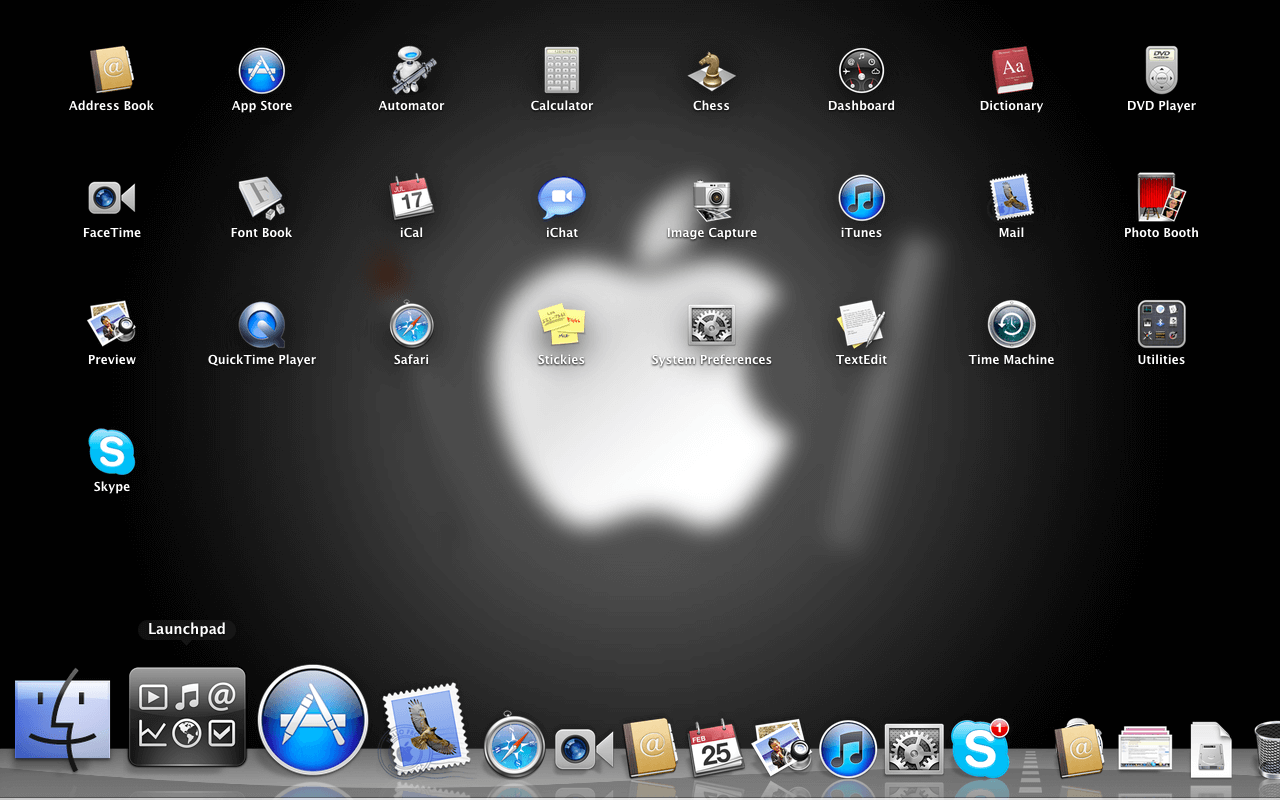Viewport: 1280px width, 800px height.
Task: Open Safari from the Launchpad grid
Action: [412, 325]
